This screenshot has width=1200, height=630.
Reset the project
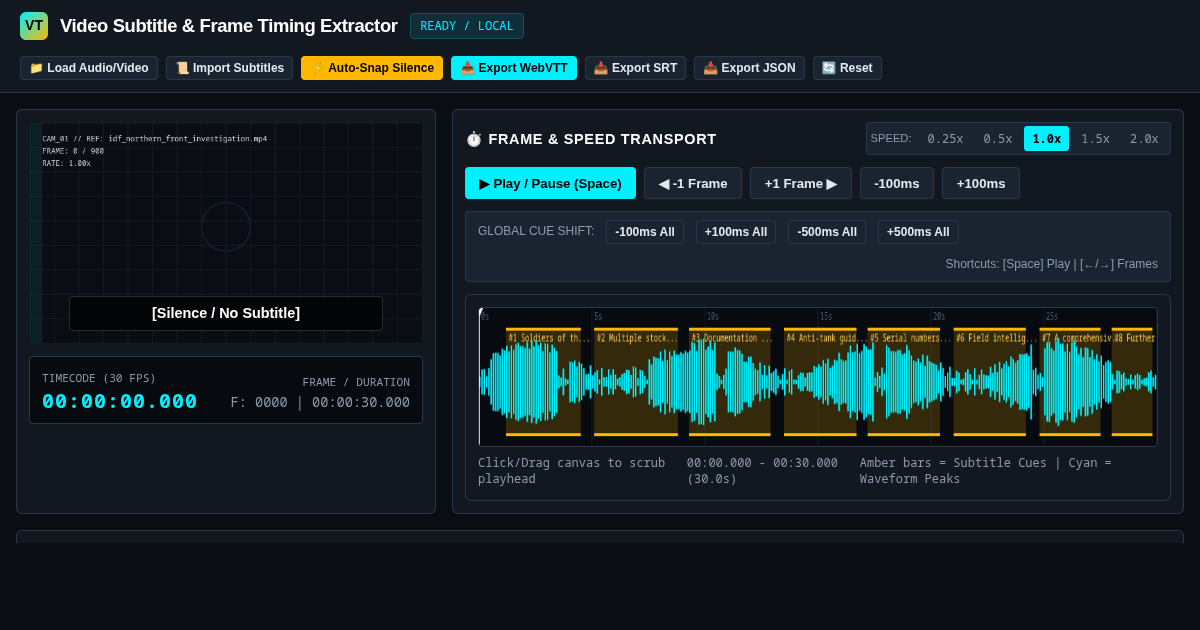click(847, 68)
